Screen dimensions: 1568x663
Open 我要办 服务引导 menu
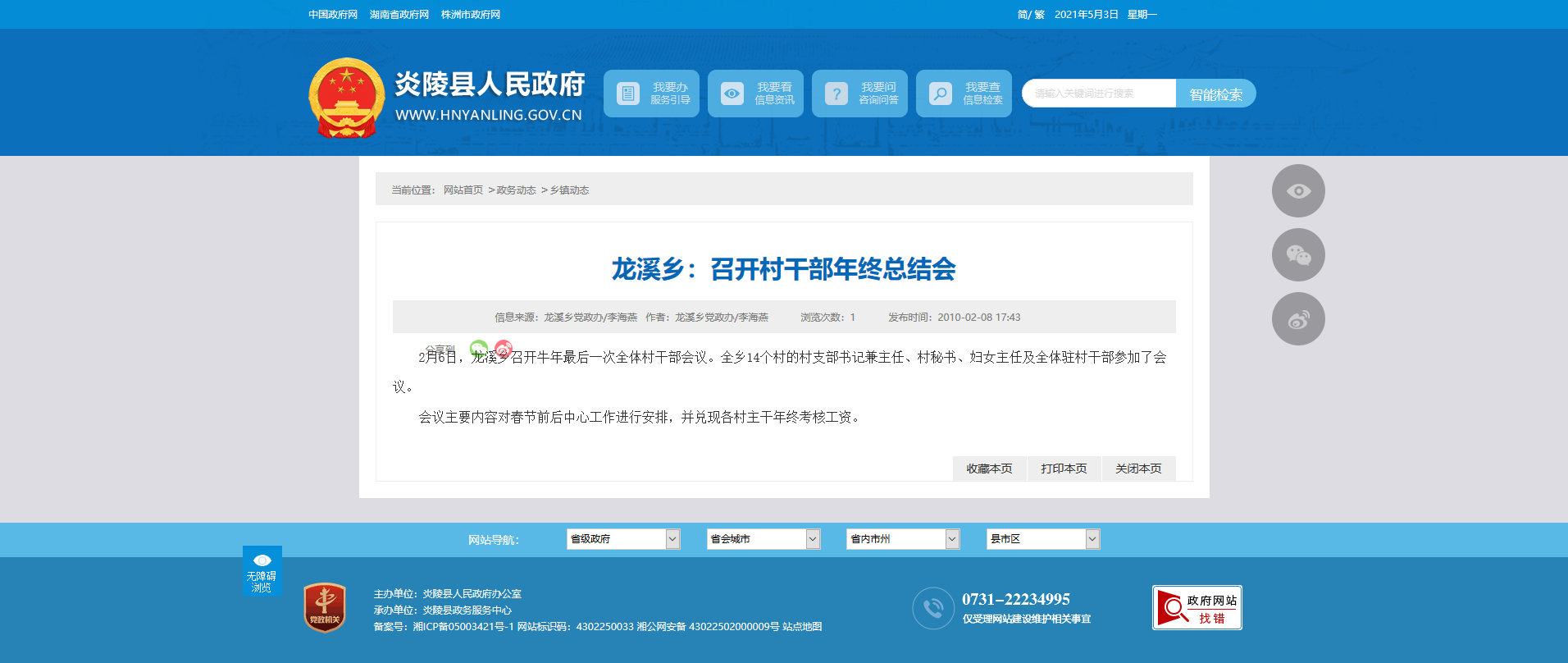pyautogui.click(x=651, y=94)
